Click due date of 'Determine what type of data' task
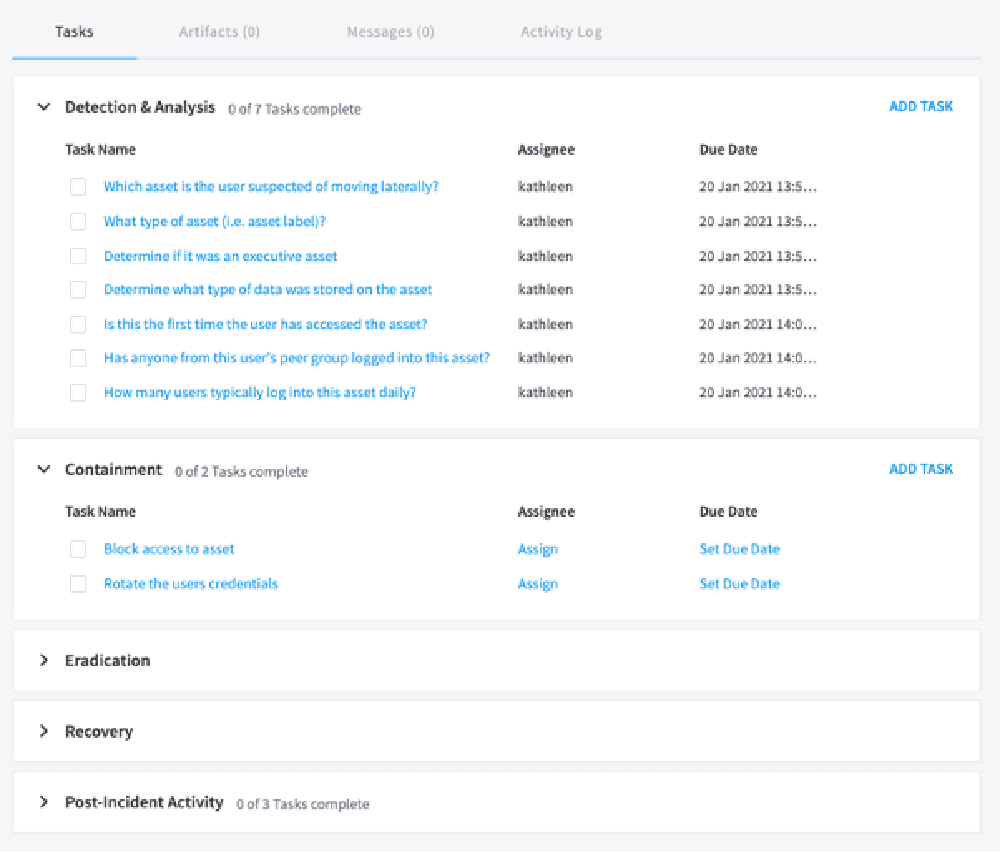The width and height of the screenshot is (1000, 854). point(758,290)
